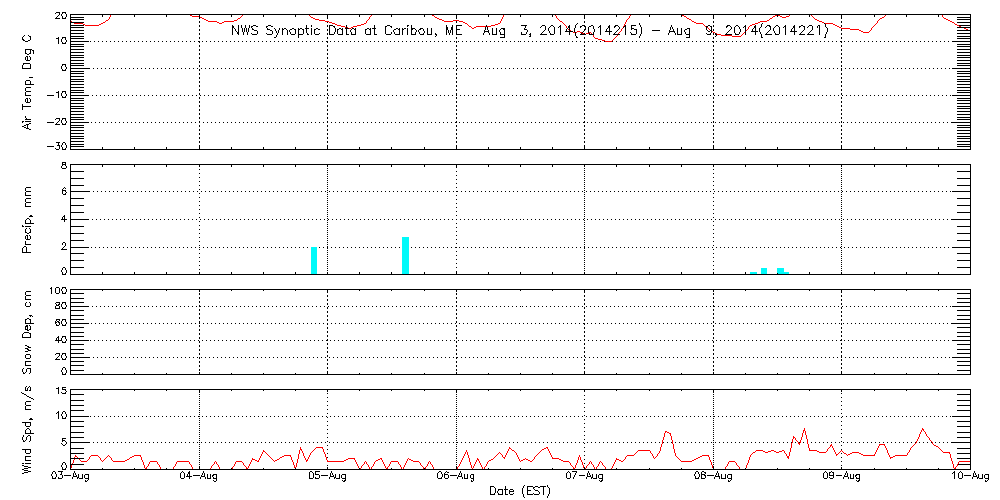The height and width of the screenshot is (500, 1000).
Task: Click the Snow Dep, cm axis label
Action: (27, 331)
